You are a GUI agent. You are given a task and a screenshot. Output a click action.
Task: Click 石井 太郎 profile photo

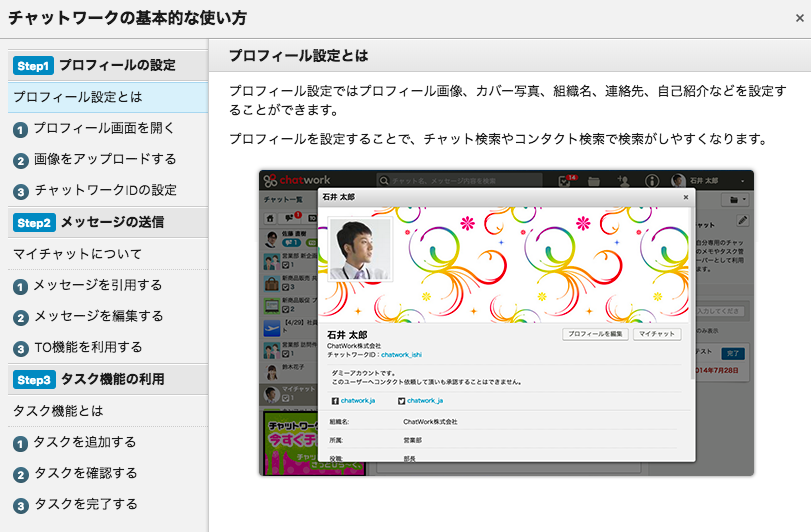360,249
